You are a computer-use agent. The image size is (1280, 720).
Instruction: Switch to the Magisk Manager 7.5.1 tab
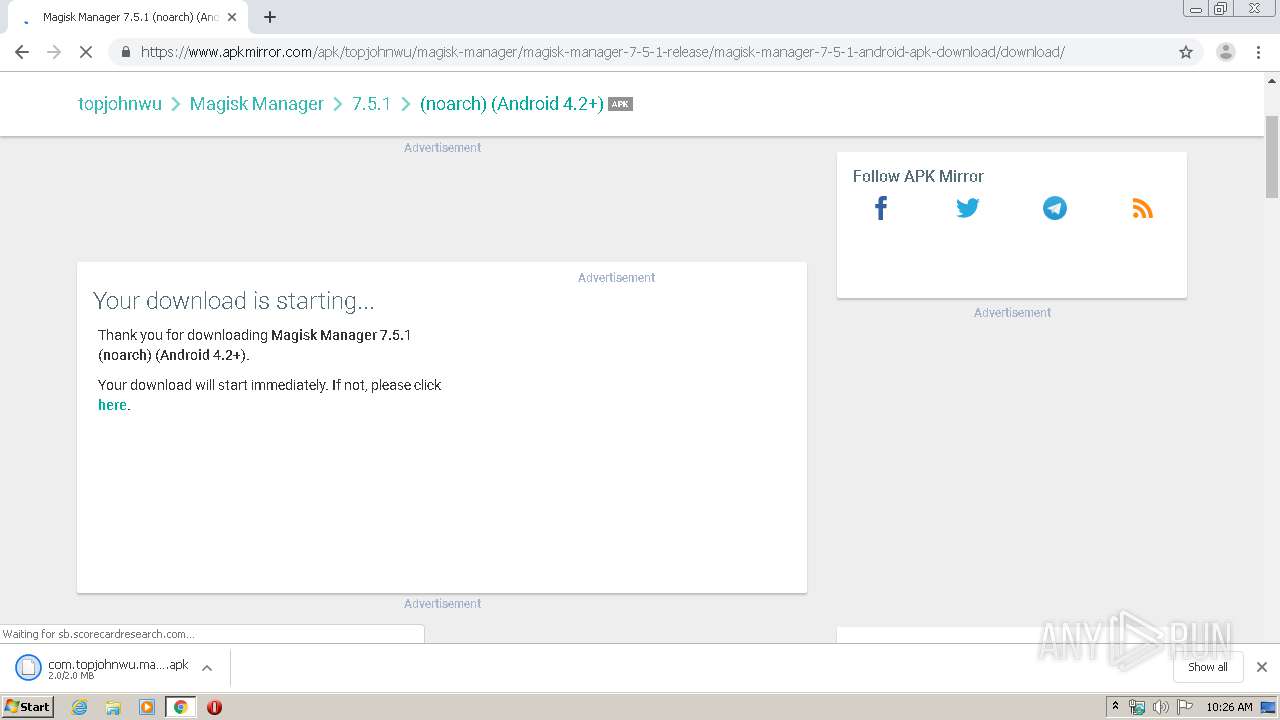click(x=128, y=17)
